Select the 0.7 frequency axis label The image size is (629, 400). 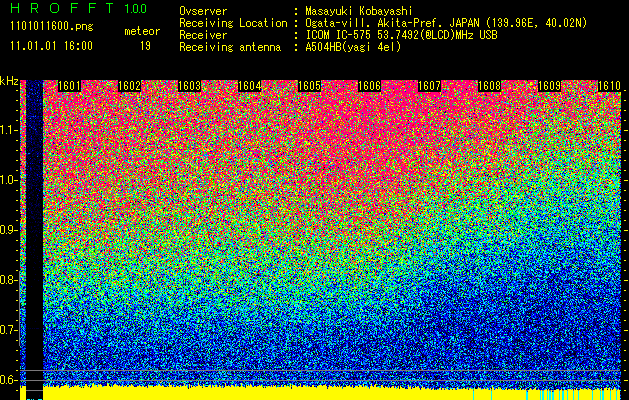click(x=8, y=330)
